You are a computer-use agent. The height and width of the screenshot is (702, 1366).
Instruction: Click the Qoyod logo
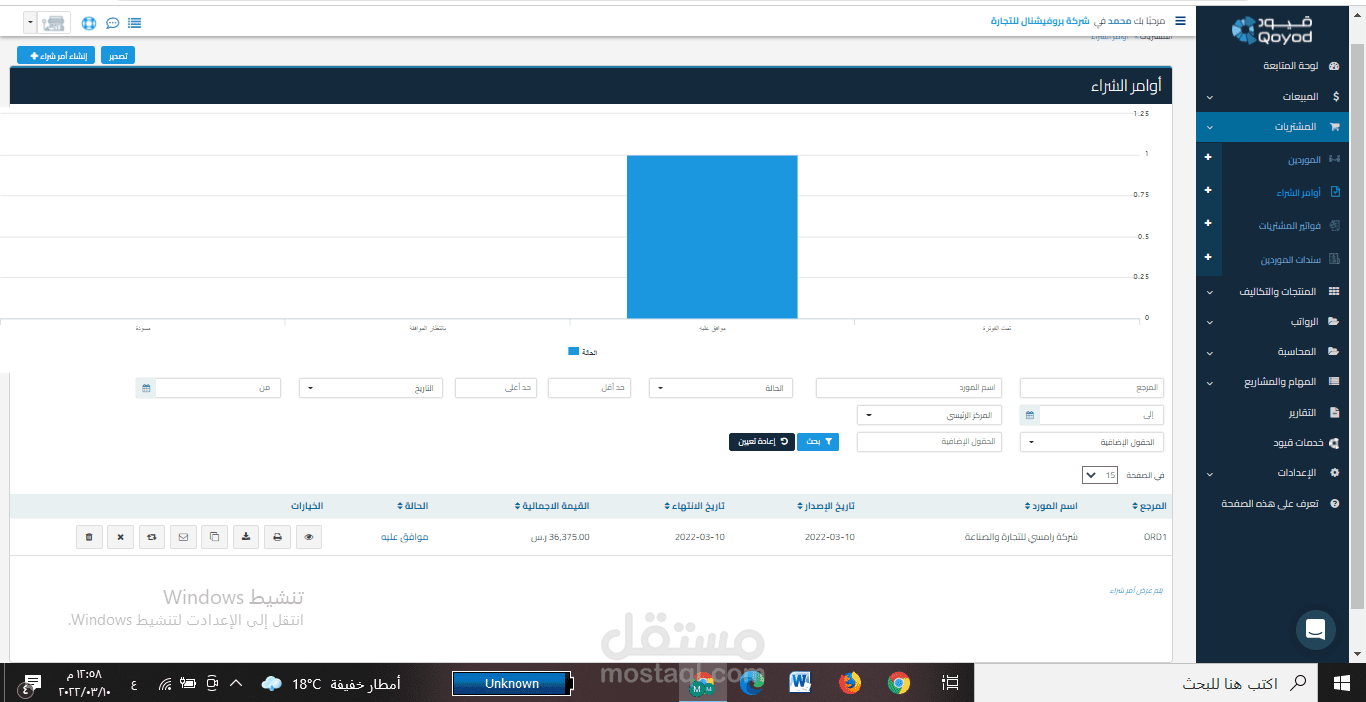click(x=1272, y=31)
